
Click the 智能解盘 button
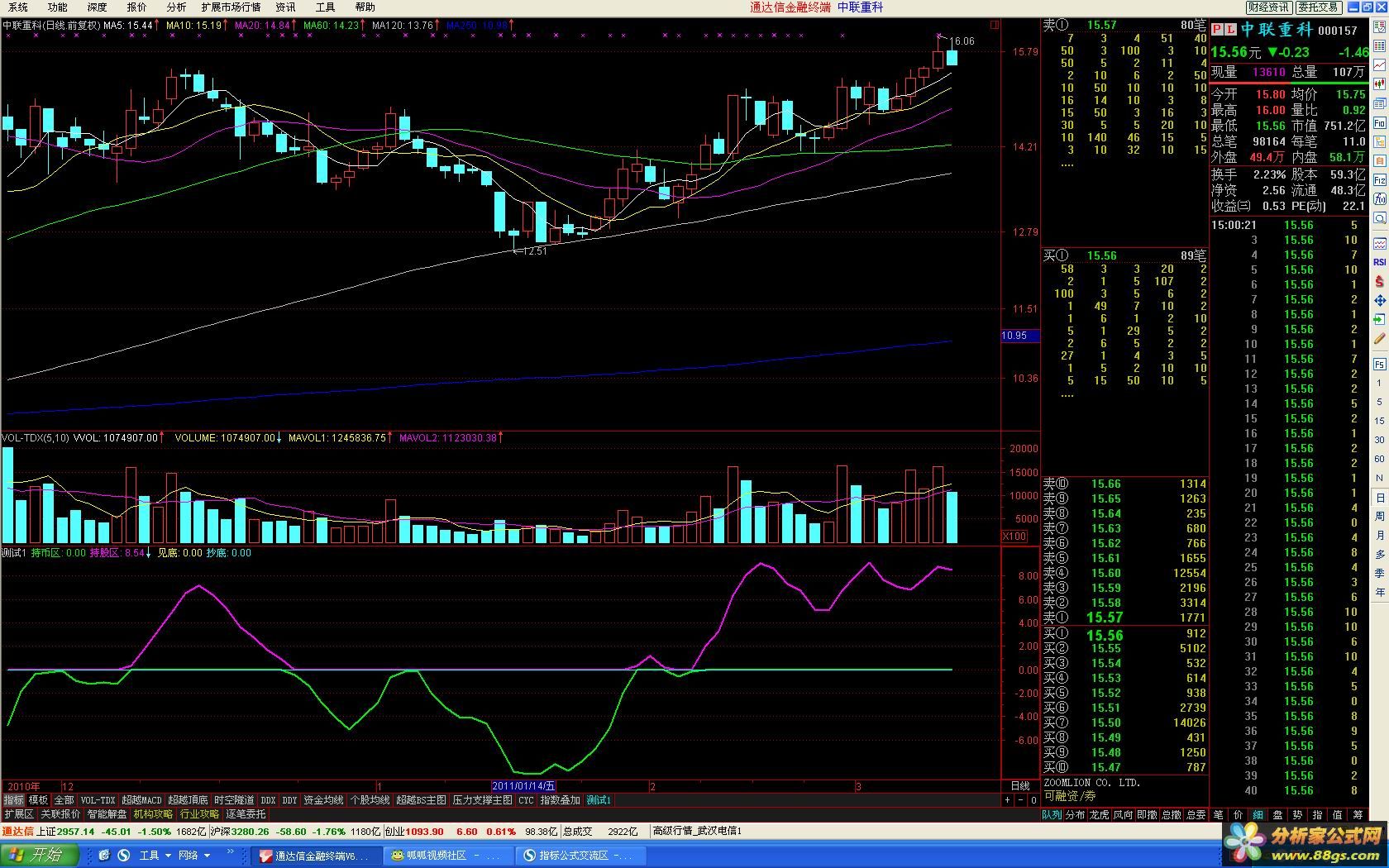click(x=107, y=814)
